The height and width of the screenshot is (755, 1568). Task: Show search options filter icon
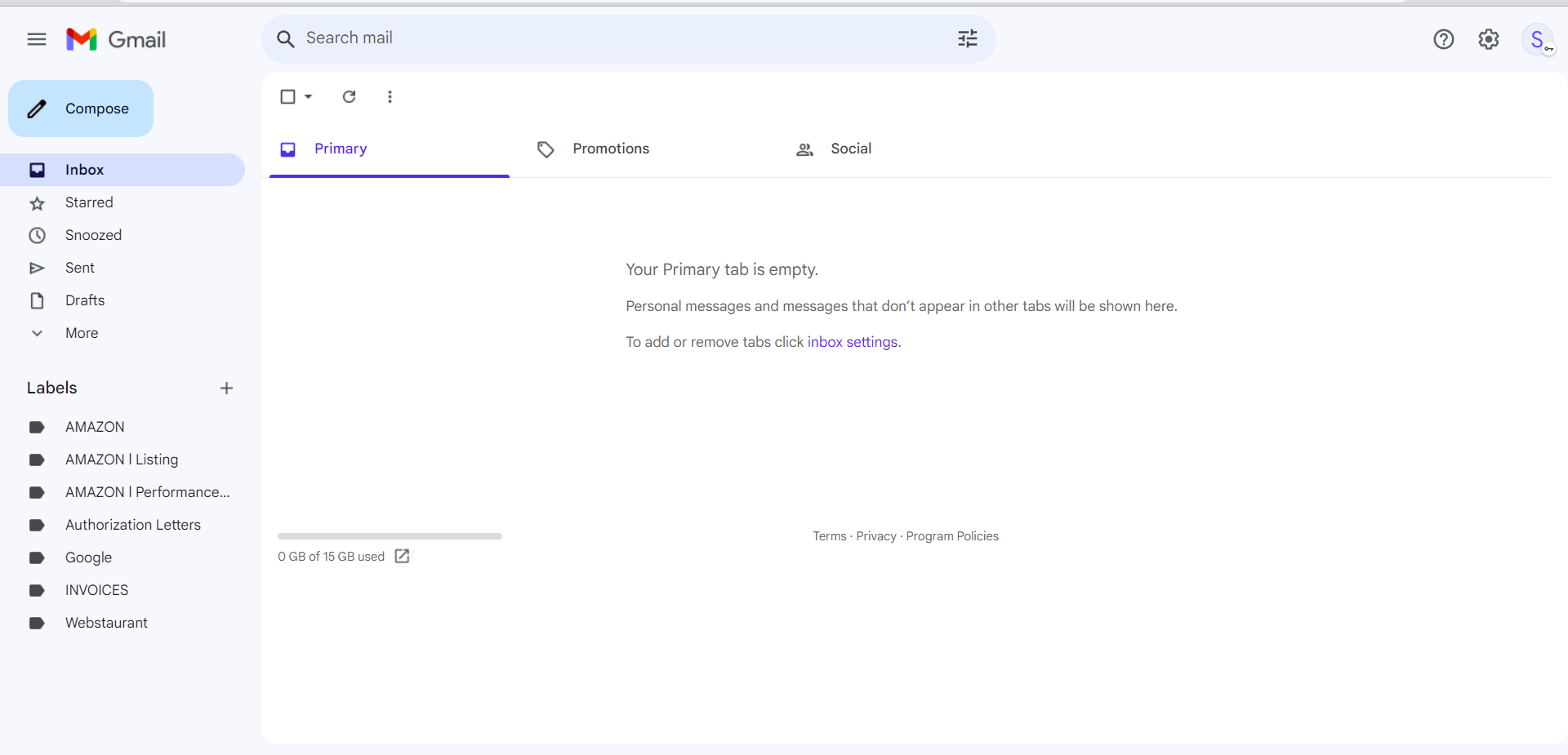968,38
